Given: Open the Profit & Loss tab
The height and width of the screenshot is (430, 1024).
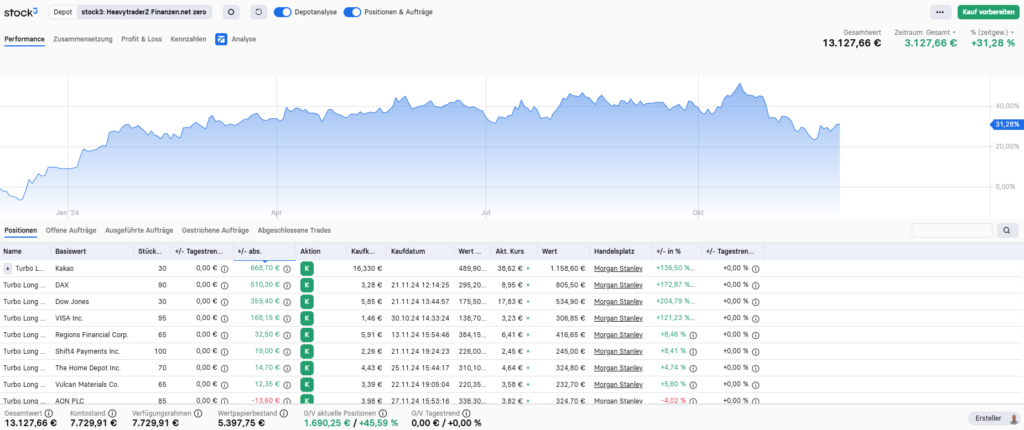Looking at the screenshot, I should coord(142,39).
